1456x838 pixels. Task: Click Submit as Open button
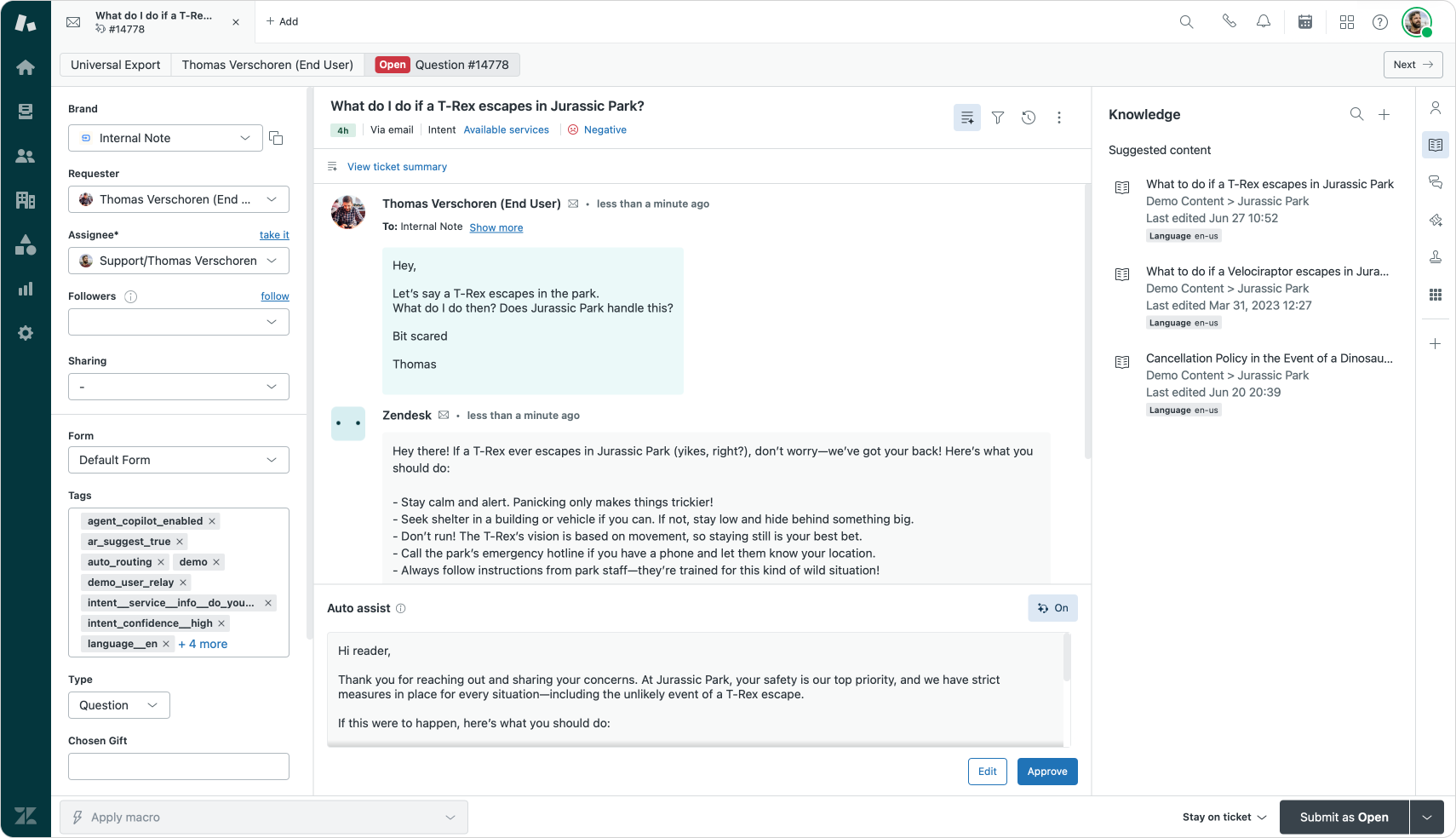(1344, 818)
